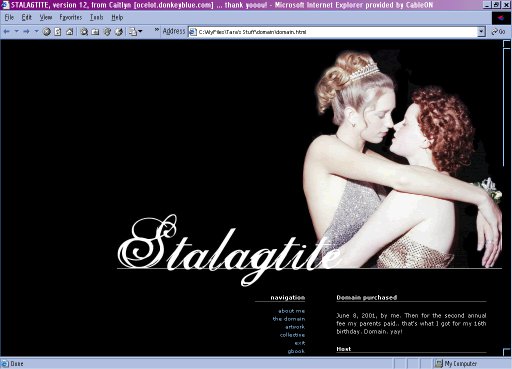Open the View menu
The height and width of the screenshot is (369, 512).
tap(46, 17)
